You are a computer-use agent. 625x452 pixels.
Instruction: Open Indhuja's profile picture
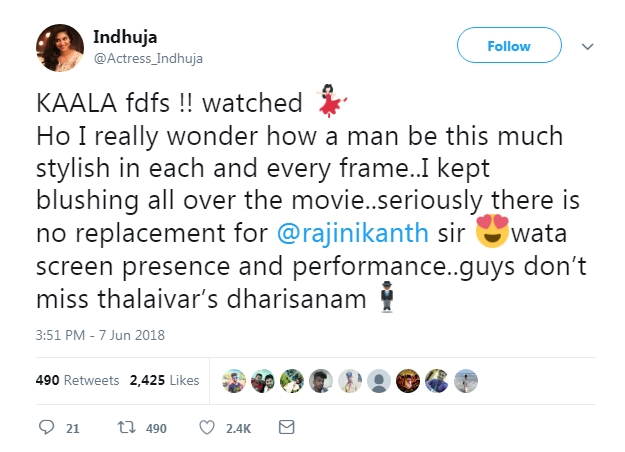59,47
